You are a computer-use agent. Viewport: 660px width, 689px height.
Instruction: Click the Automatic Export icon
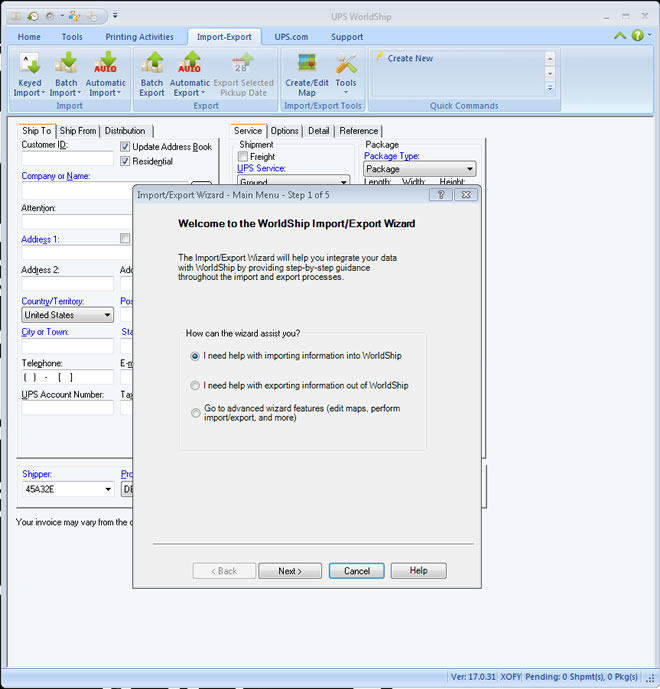click(x=190, y=66)
